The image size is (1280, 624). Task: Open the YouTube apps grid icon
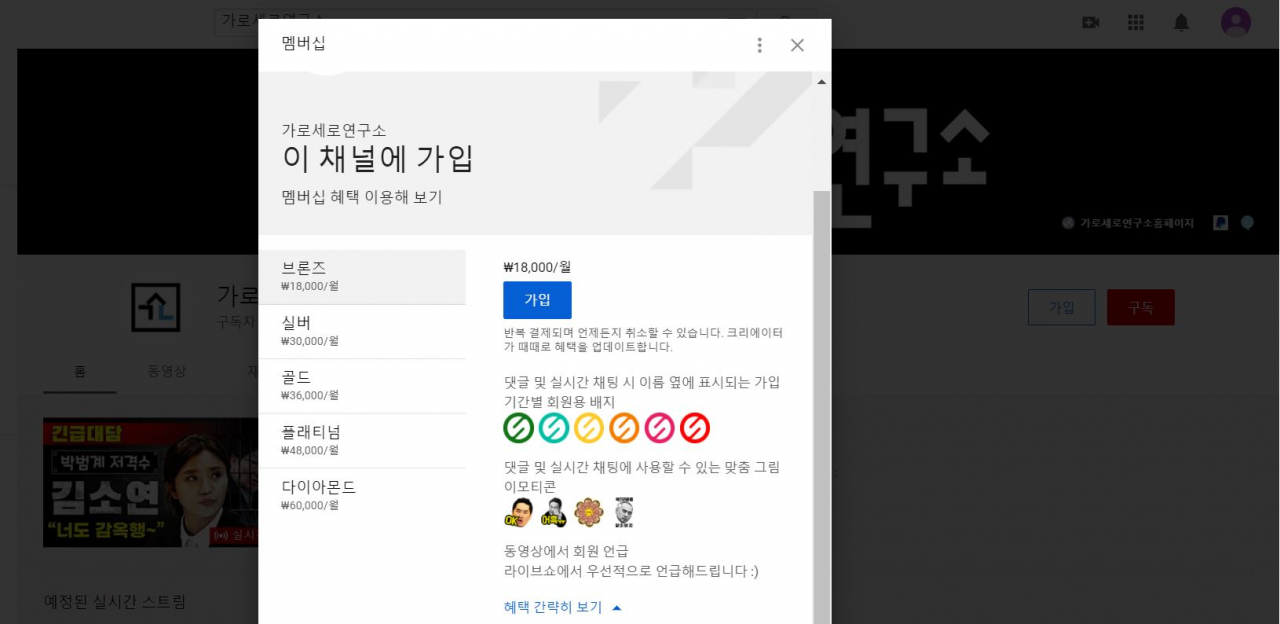tap(1136, 22)
